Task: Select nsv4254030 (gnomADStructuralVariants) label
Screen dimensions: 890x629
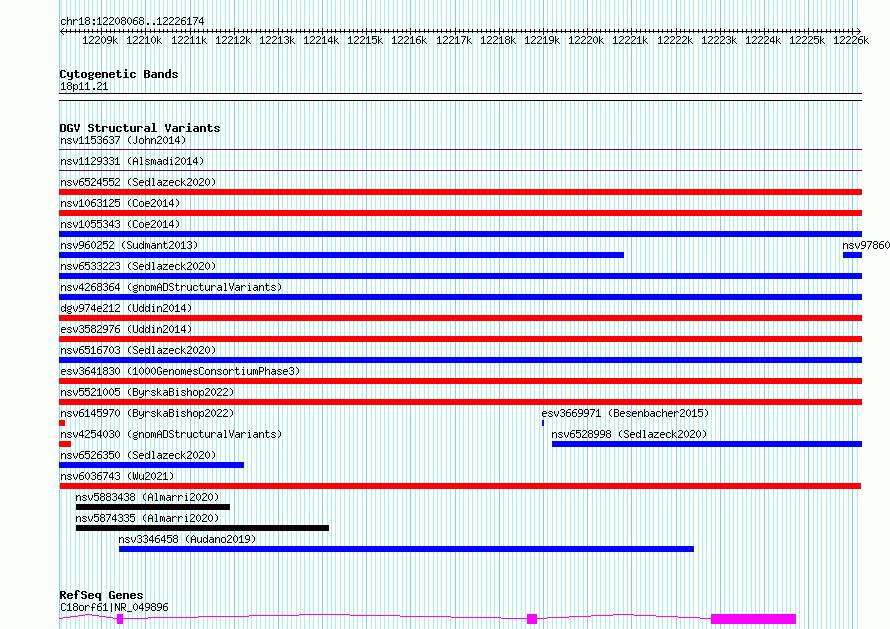Action: coord(171,434)
